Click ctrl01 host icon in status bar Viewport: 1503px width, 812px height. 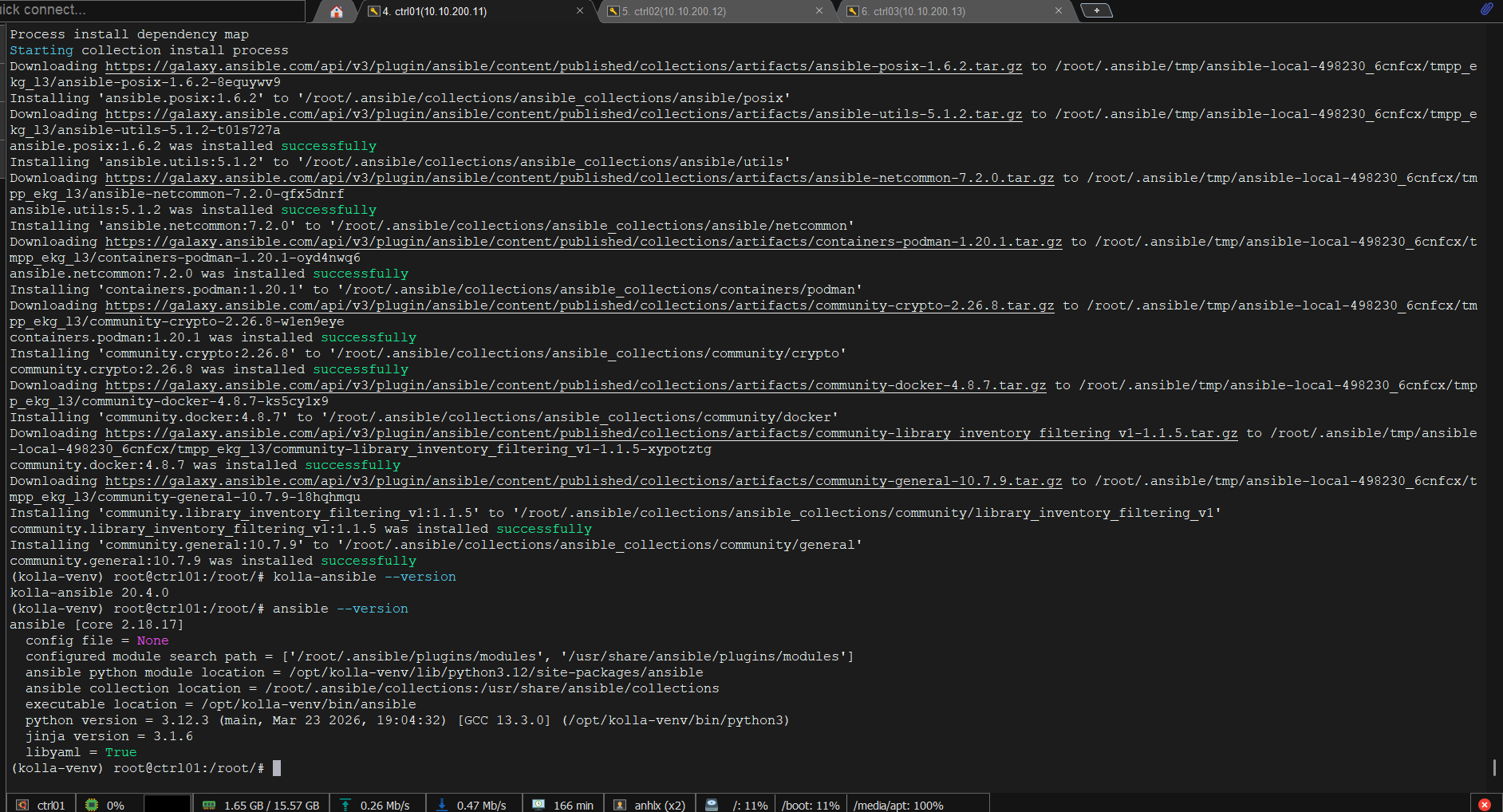(x=22, y=805)
